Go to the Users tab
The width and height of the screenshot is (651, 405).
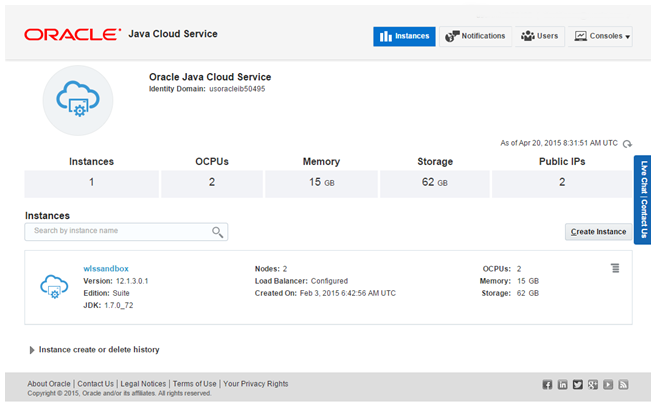click(x=540, y=36)
